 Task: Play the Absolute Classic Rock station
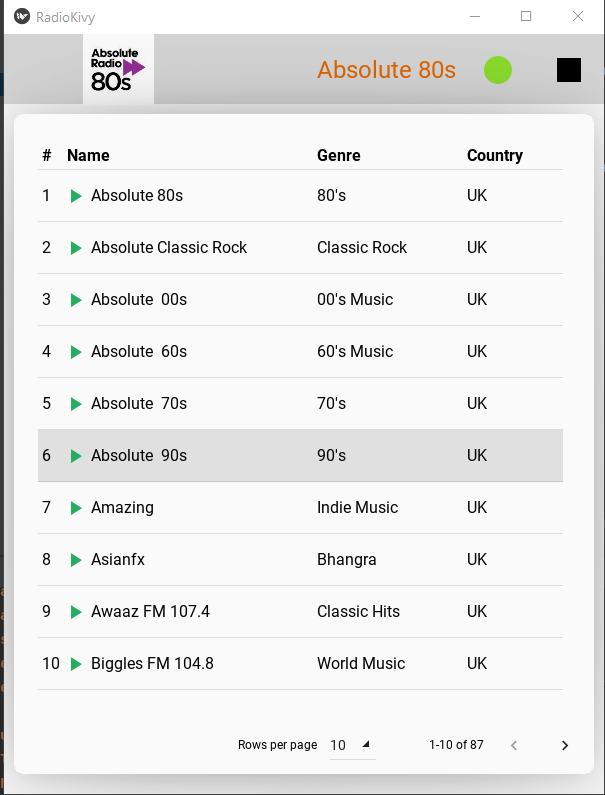(x=76, y=248)
